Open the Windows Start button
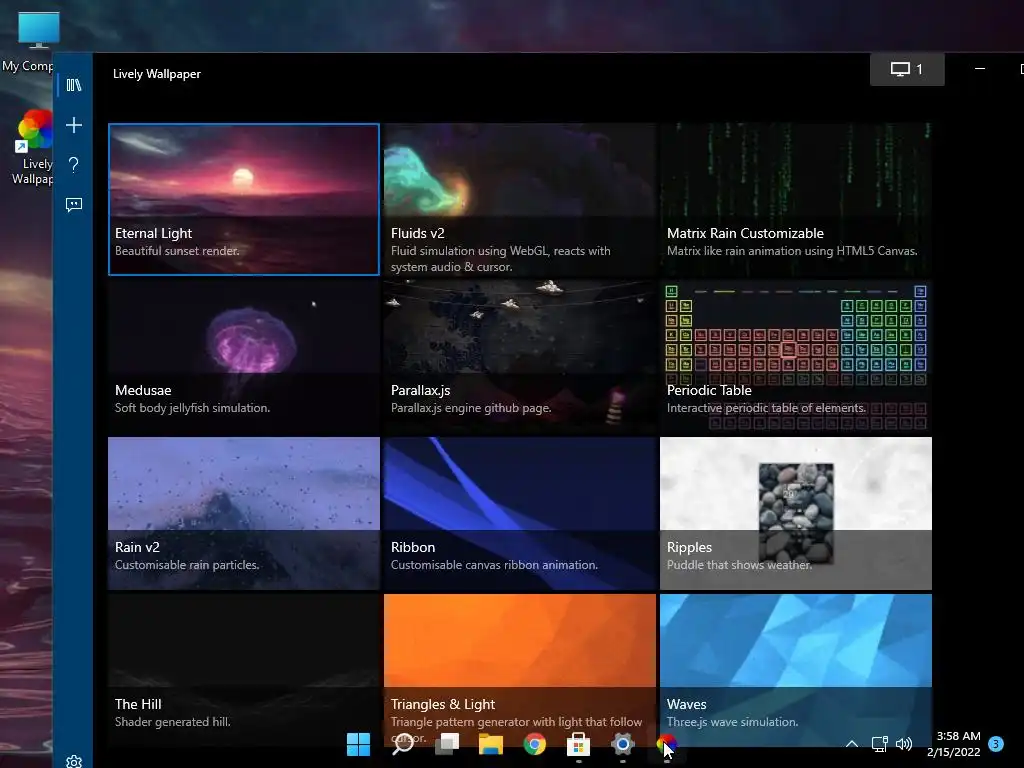The image size is (1024, 768). (x=359, y=744)
